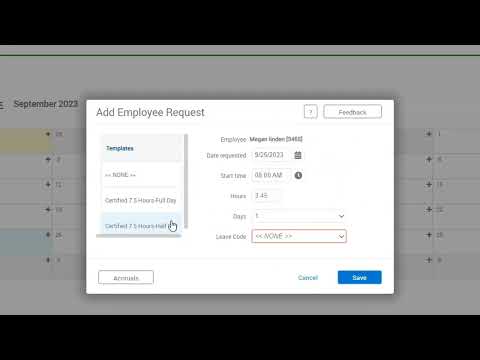The image size is (480, 360).
Task: Select the << NONE >> template
Action: 142,175
